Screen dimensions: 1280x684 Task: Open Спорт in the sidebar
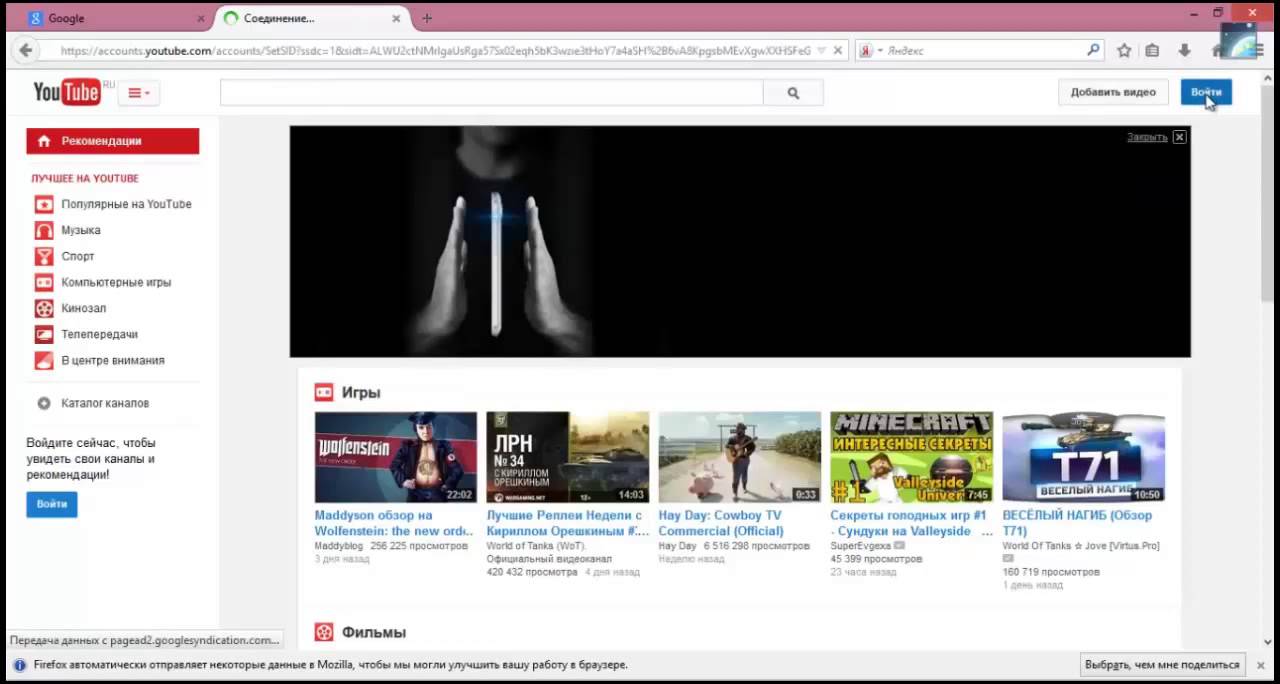pyautogui.click(x=78, y=256)
